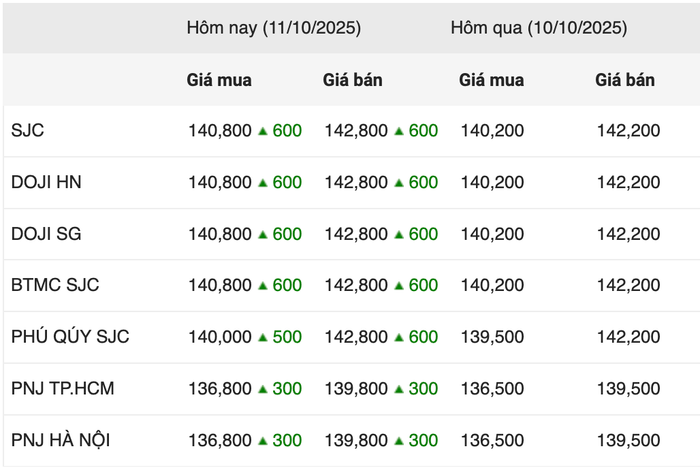This screenshot has width=700, height=473.
Task: Click green up arrow in SJC sell price
Action: [400, 131]
